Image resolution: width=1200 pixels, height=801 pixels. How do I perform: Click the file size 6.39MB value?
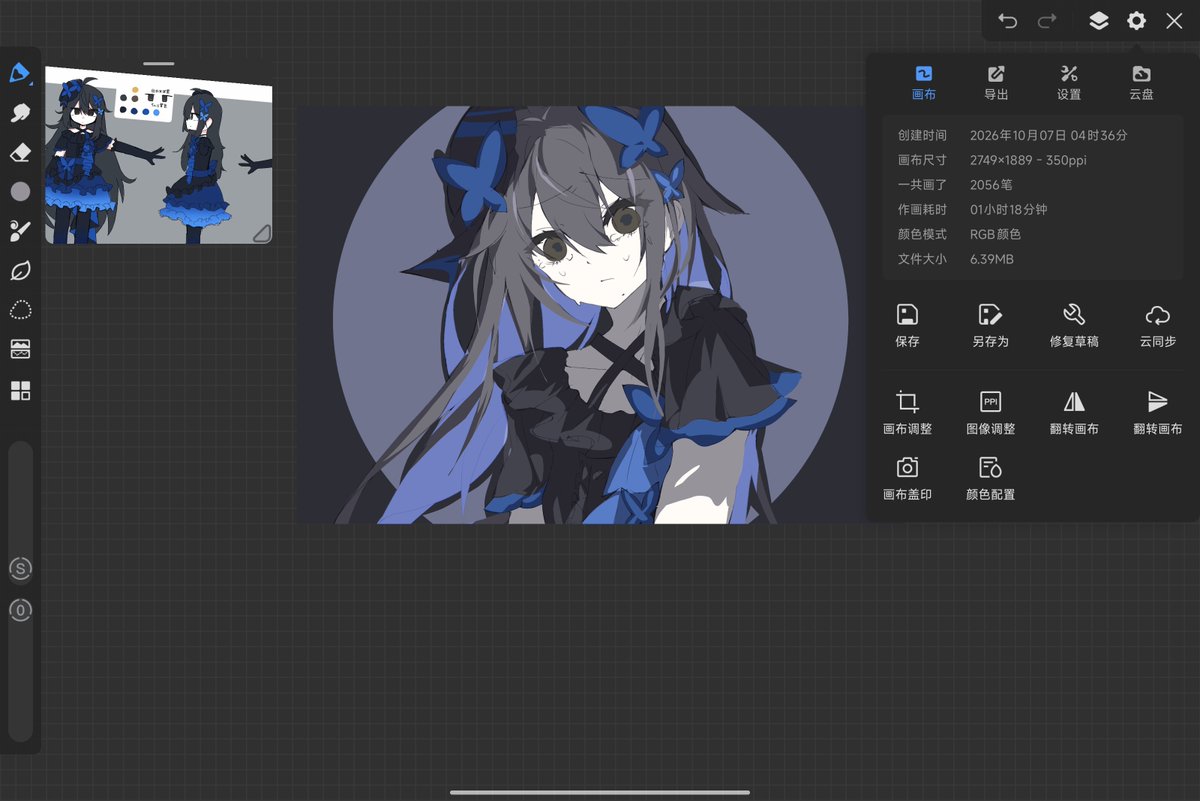[992, 259]
